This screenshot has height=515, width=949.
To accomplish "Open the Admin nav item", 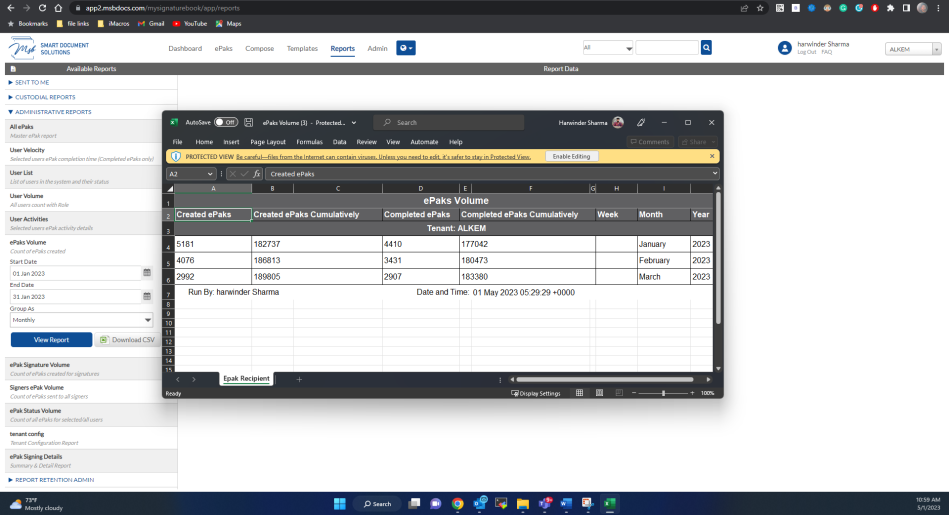I will coord(377,48).
